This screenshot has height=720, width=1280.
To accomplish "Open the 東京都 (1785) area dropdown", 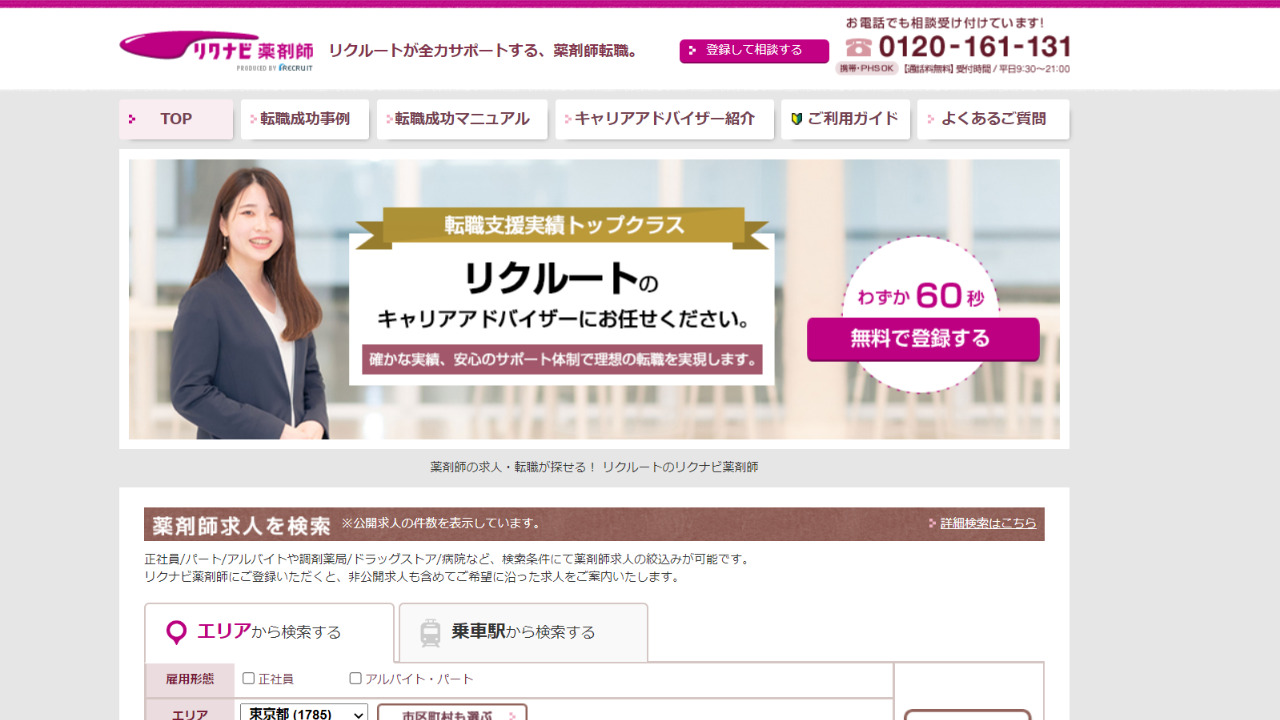I will tap(304, 715).
